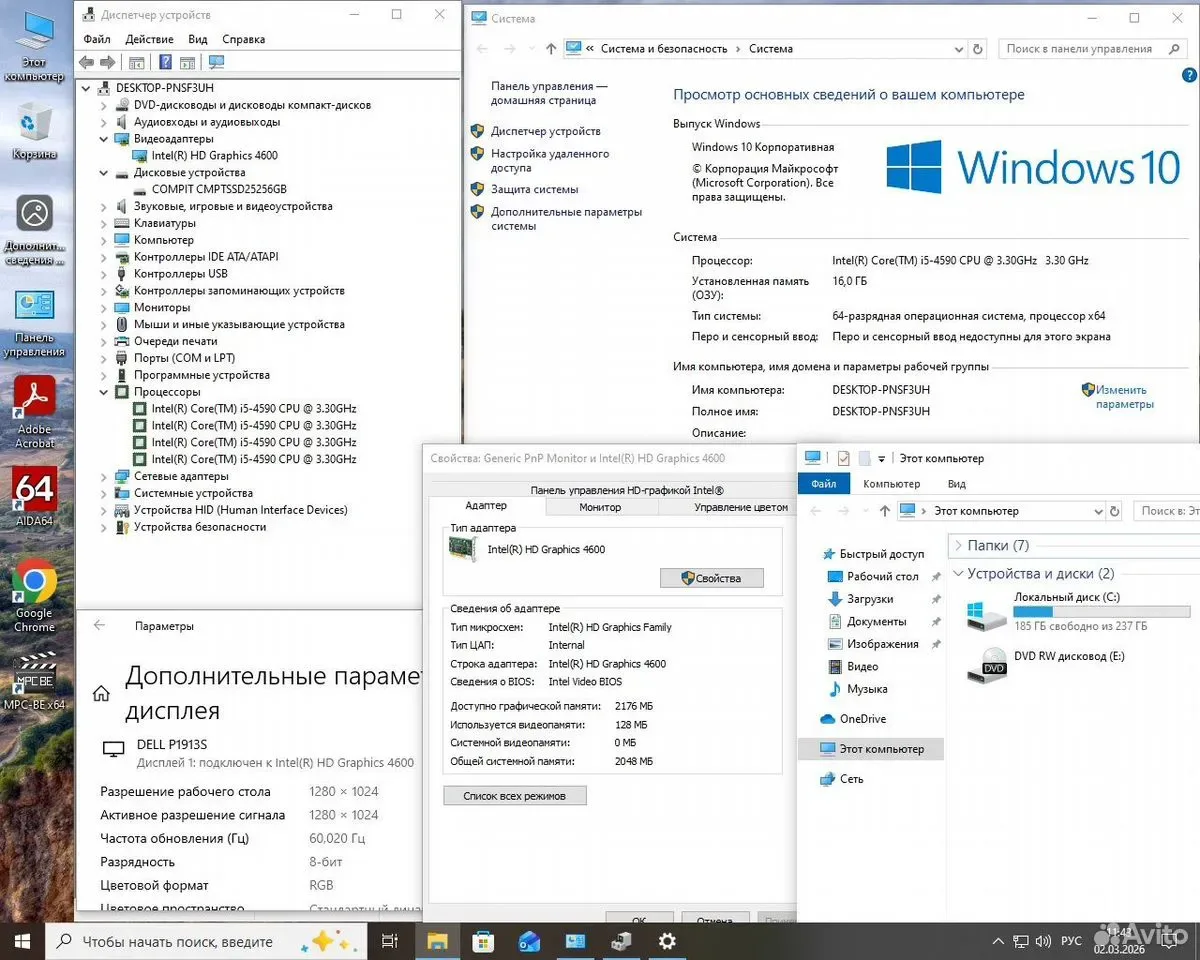Collapse Видеоадаптеры tree node
1200x960 pixels.
pos(104,139)
